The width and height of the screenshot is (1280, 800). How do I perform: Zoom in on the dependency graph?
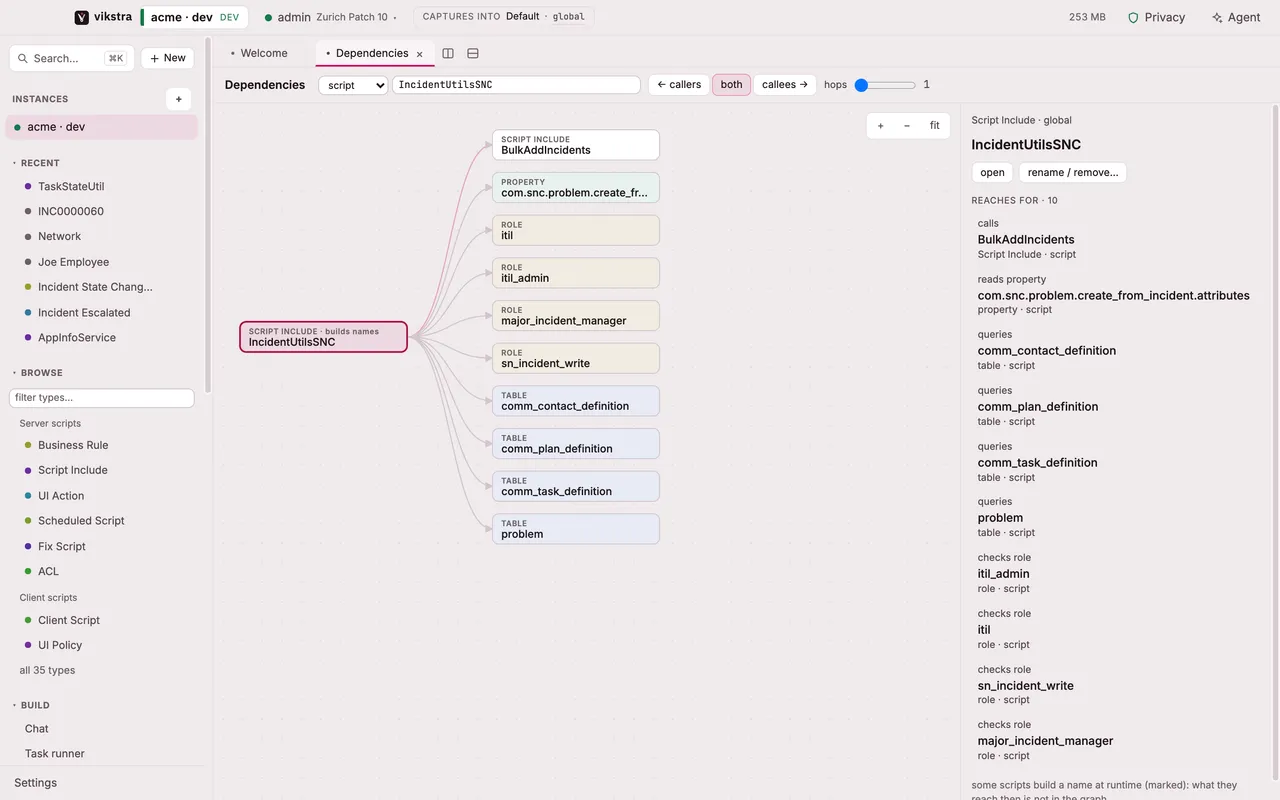pyautogui.click(x=881, y=126)
